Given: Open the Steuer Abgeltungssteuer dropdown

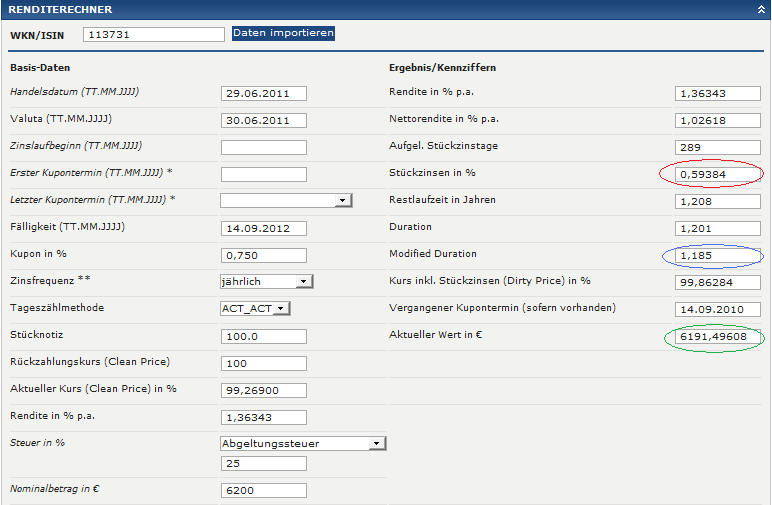Looking at the screenshot, I should (303, 443).
